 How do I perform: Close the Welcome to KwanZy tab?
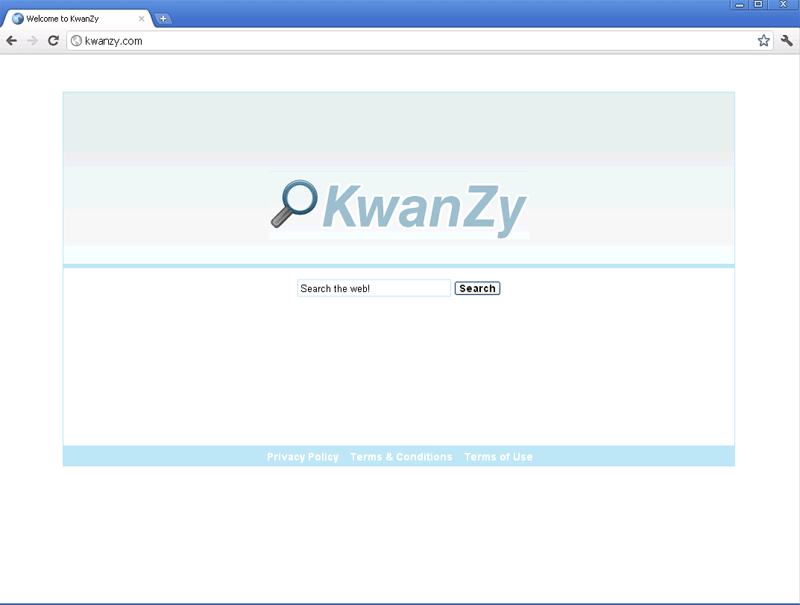click(x=141, y=18)
